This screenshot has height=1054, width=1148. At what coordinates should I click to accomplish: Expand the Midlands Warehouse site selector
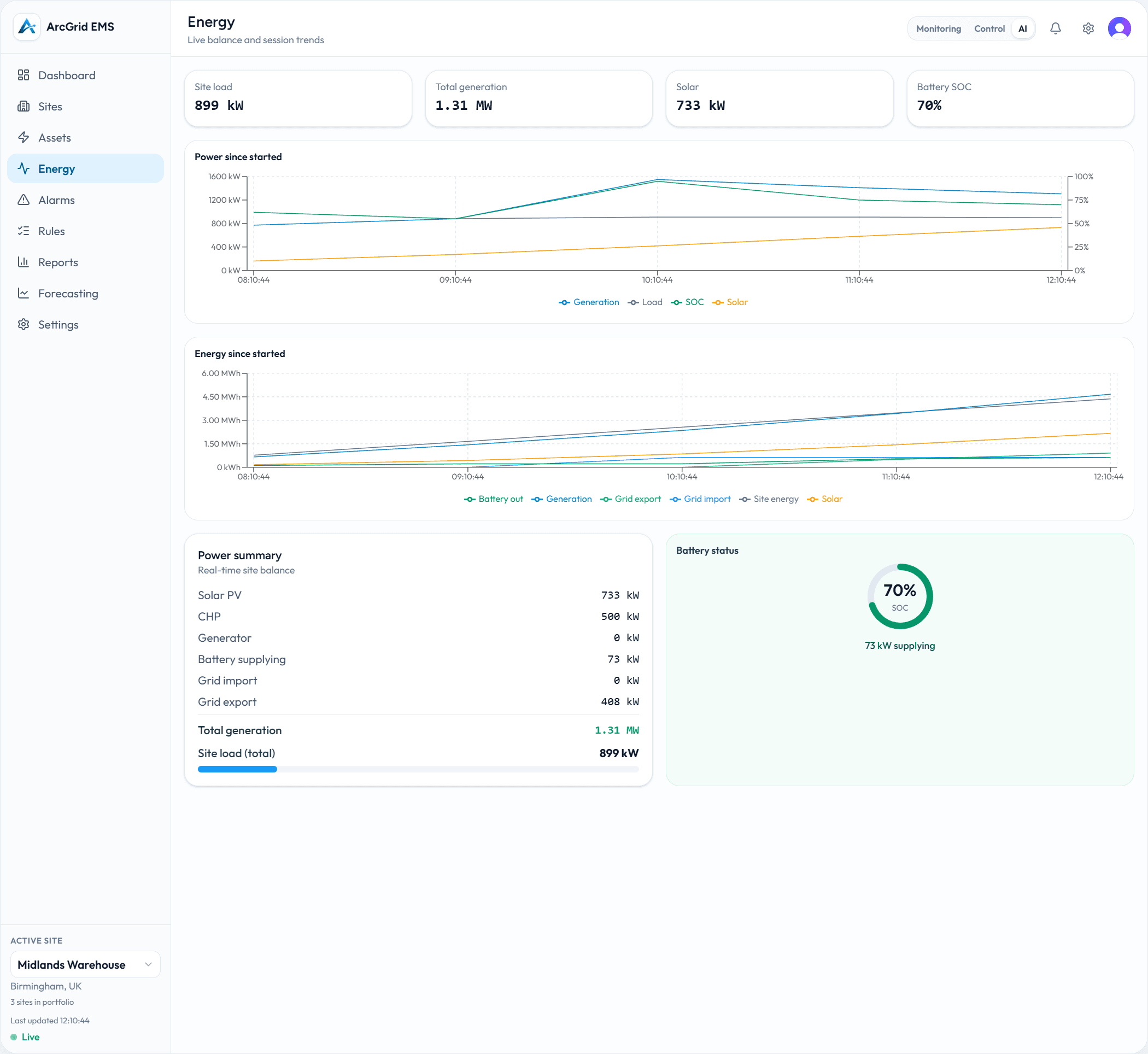[85, 964]
